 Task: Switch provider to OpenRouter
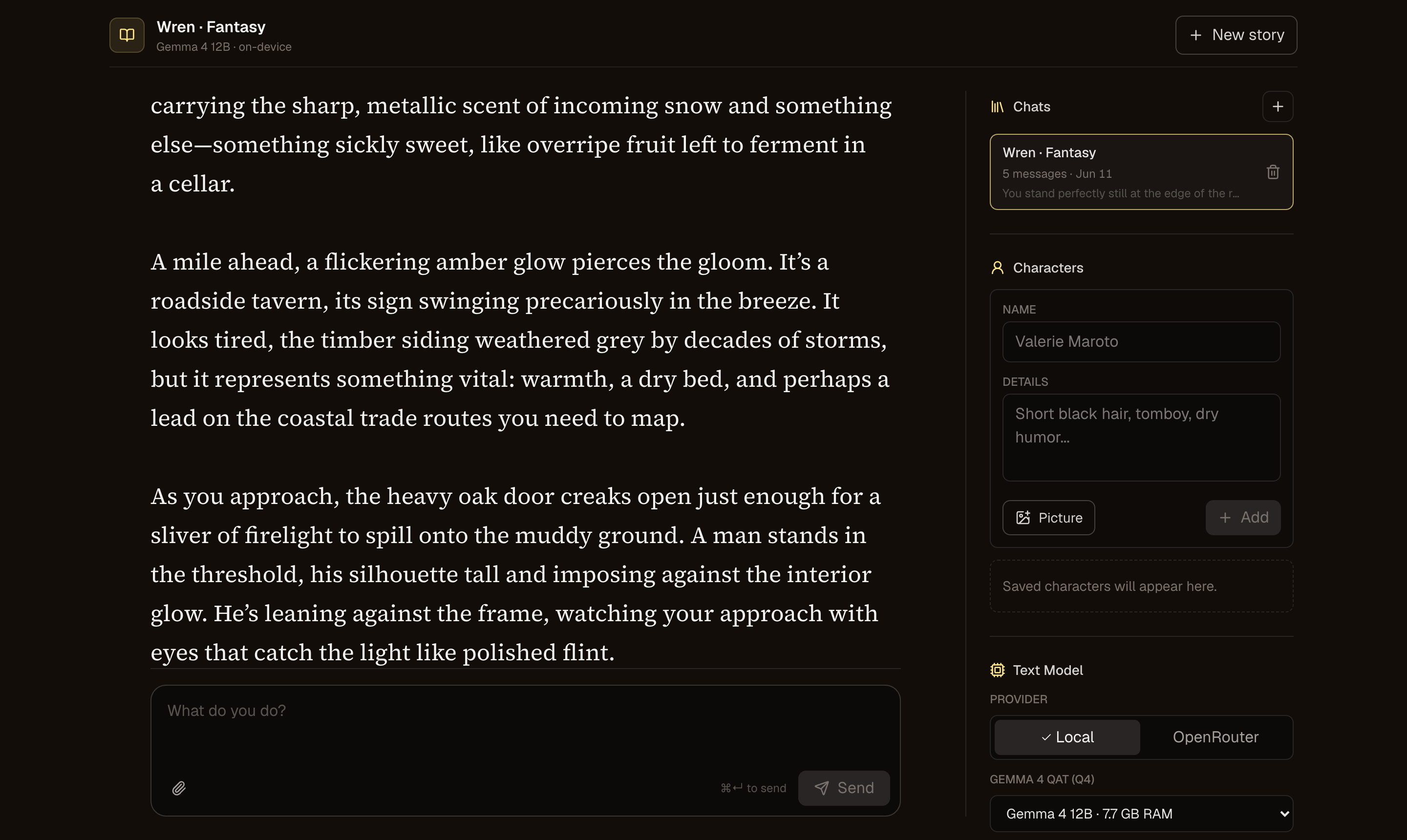[x=1215, y=737]
